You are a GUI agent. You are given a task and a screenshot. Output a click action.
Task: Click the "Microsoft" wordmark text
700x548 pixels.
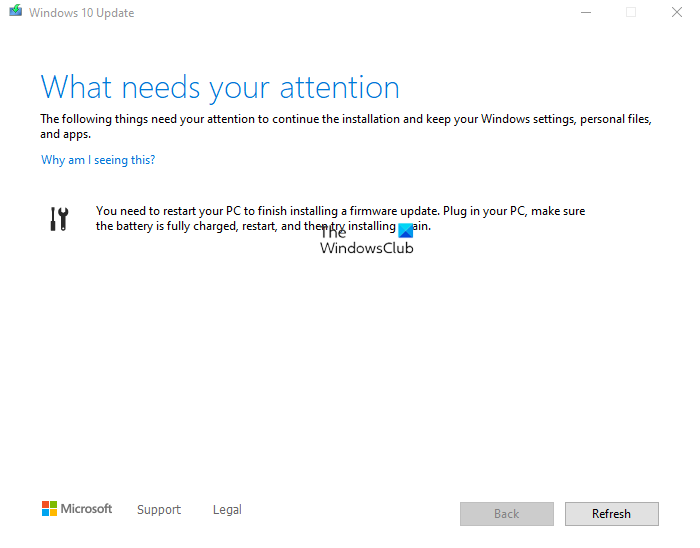[x=87, y=509]
